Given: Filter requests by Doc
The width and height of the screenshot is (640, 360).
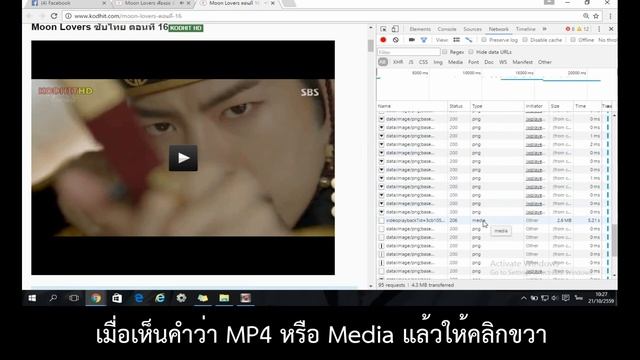Looking at the screenshot, I should click(x=489, y=62).
